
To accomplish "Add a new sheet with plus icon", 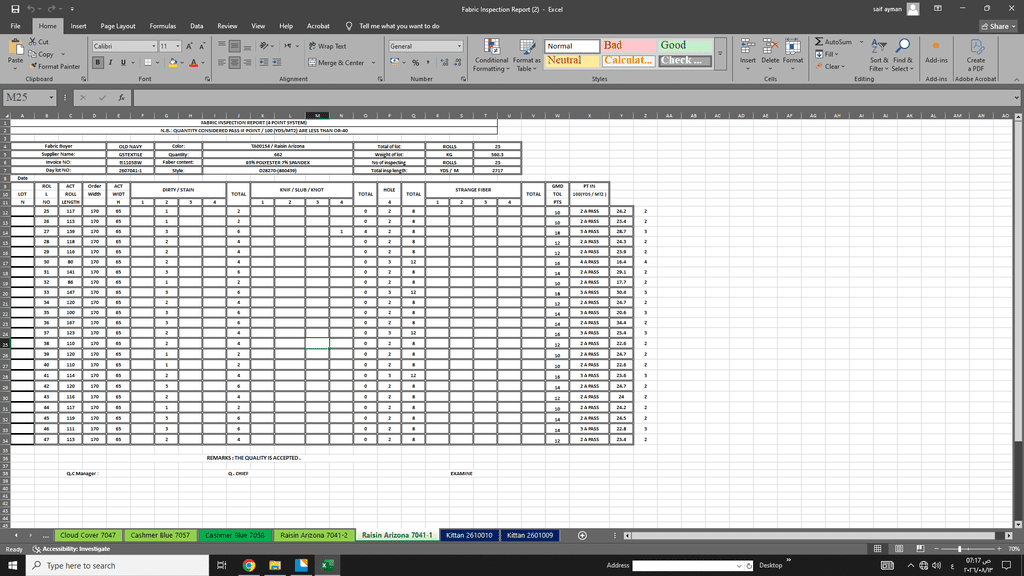I will [583, 536].
